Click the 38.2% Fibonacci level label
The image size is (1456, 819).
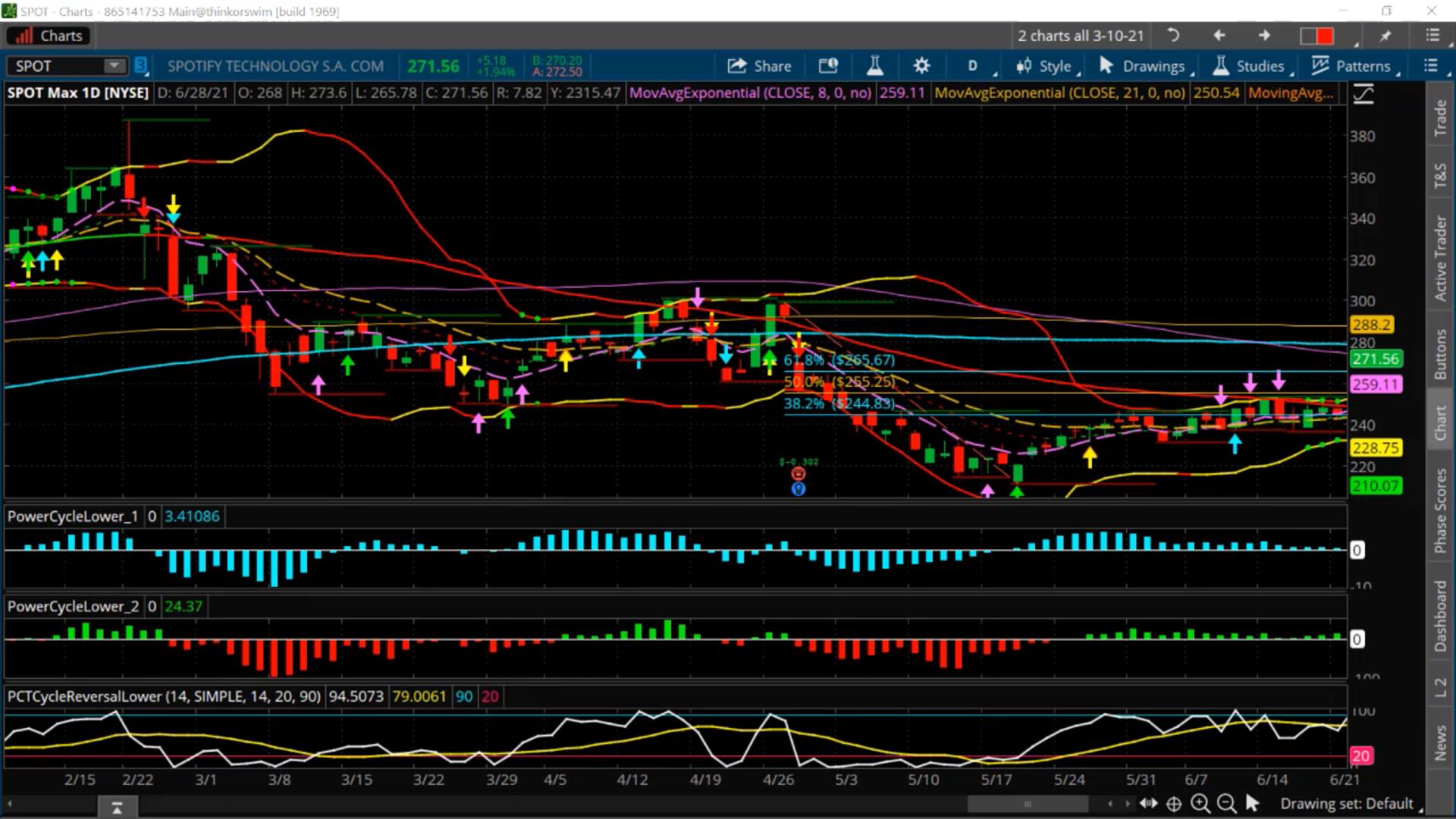(x=839, y=403)
